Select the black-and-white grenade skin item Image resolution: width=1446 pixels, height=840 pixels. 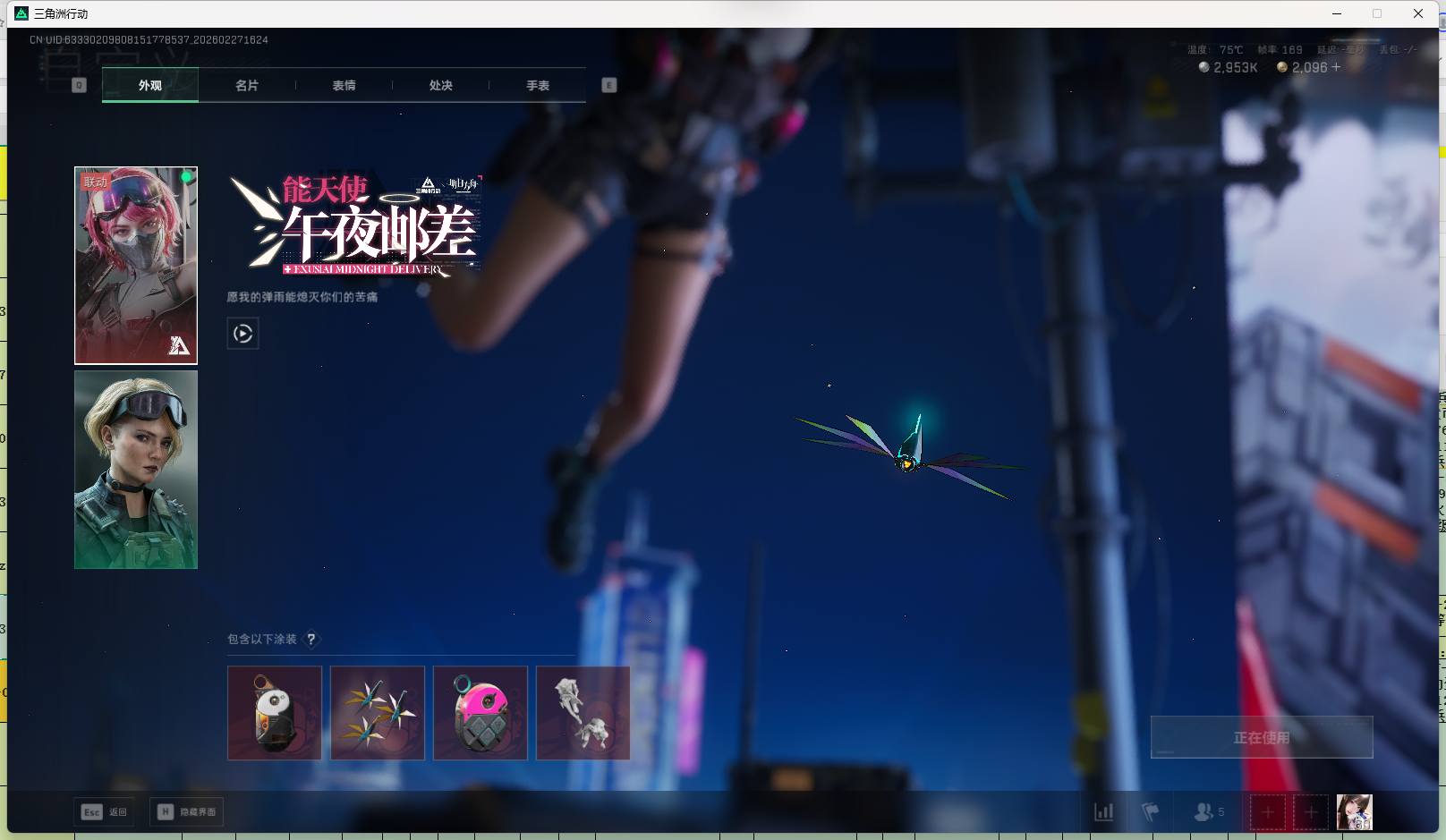275,713
